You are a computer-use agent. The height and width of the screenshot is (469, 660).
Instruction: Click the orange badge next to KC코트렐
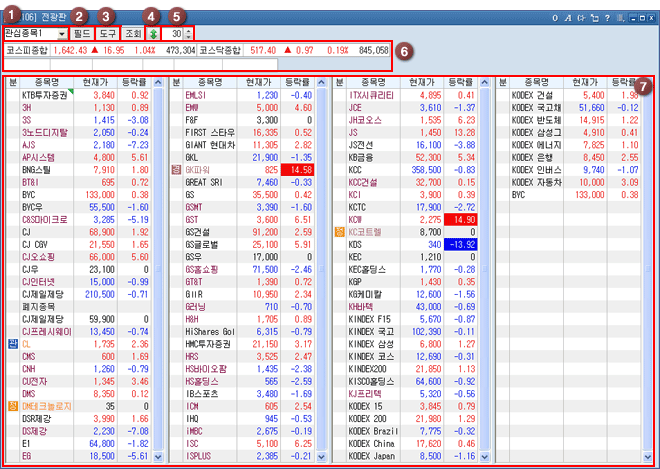339,232
